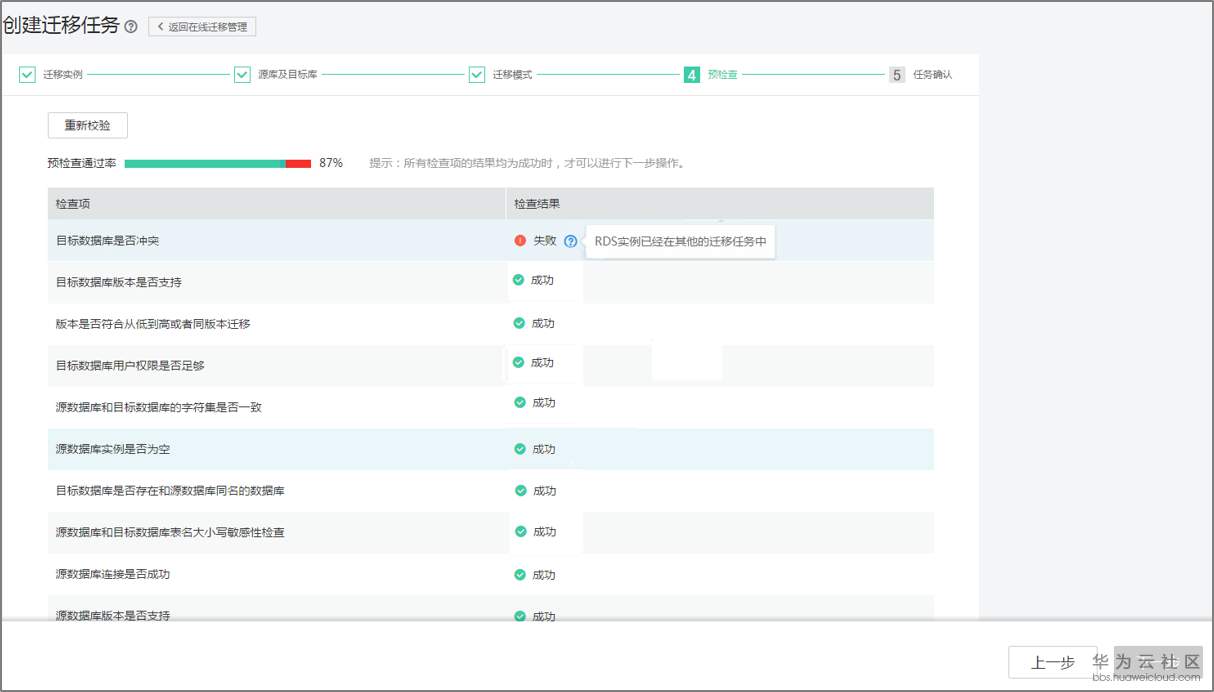Select the row 源数据库实例是否为空
The image size is (1214, 692).
click(491, 449)
